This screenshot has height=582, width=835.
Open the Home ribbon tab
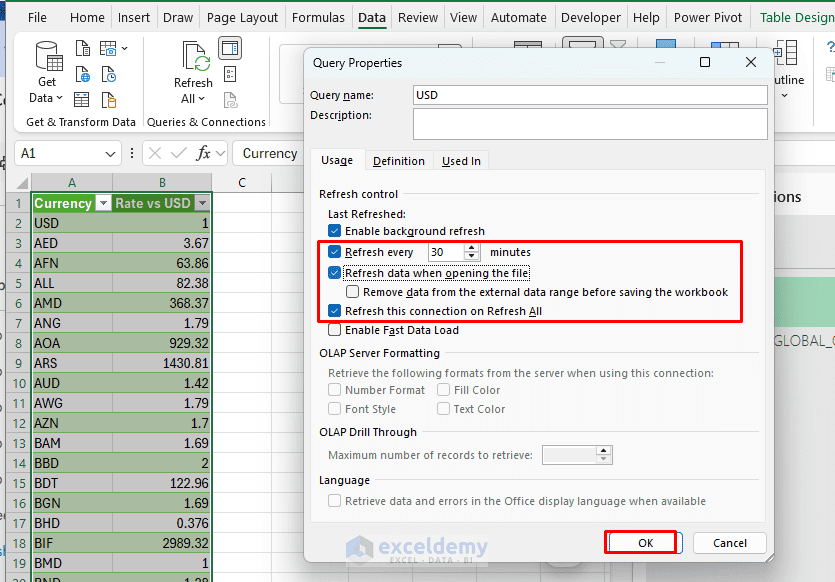coord(87,18)
